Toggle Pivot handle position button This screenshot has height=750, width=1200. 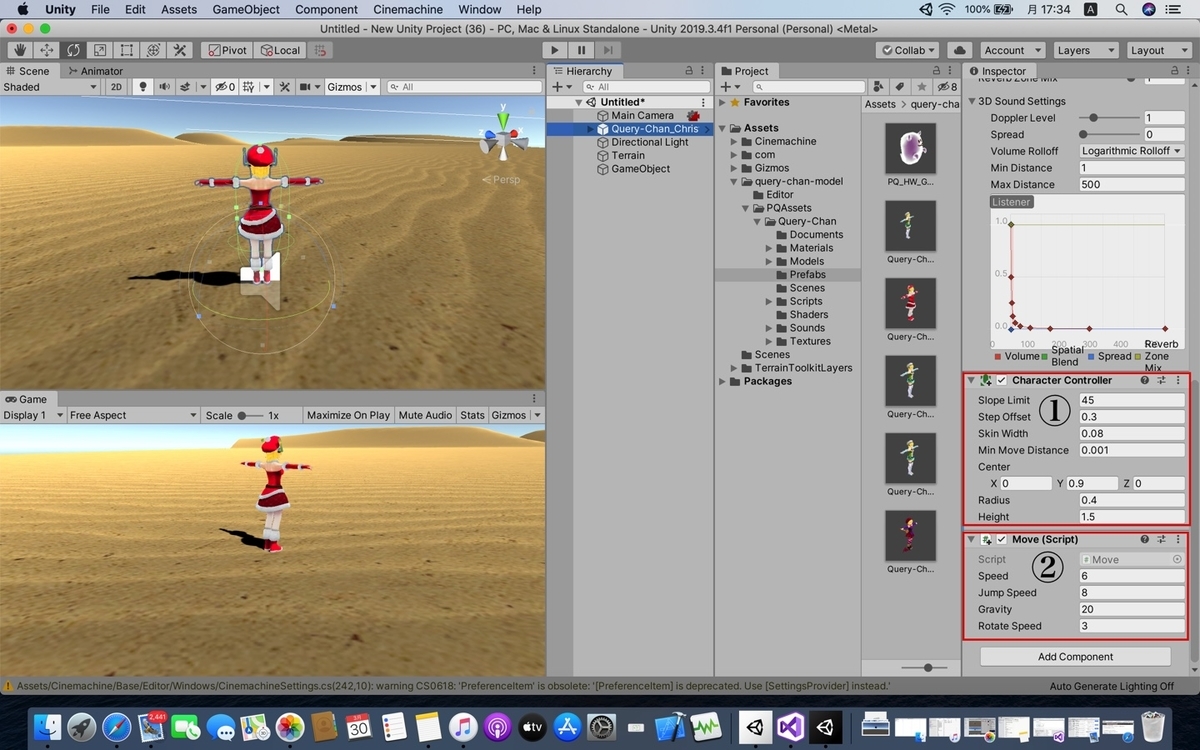click(x=227, y=50)
